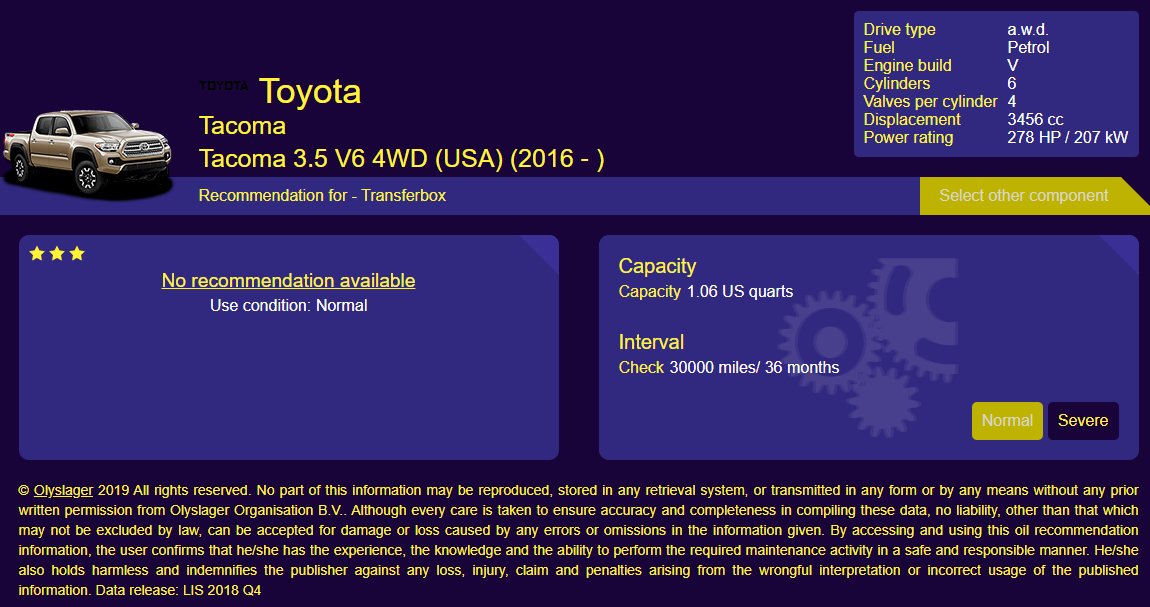Click the 30000 miles/ 36 months value
The height and width of the screenshot is (607, 1150).
pyautogui.click(x=754, y=367)
